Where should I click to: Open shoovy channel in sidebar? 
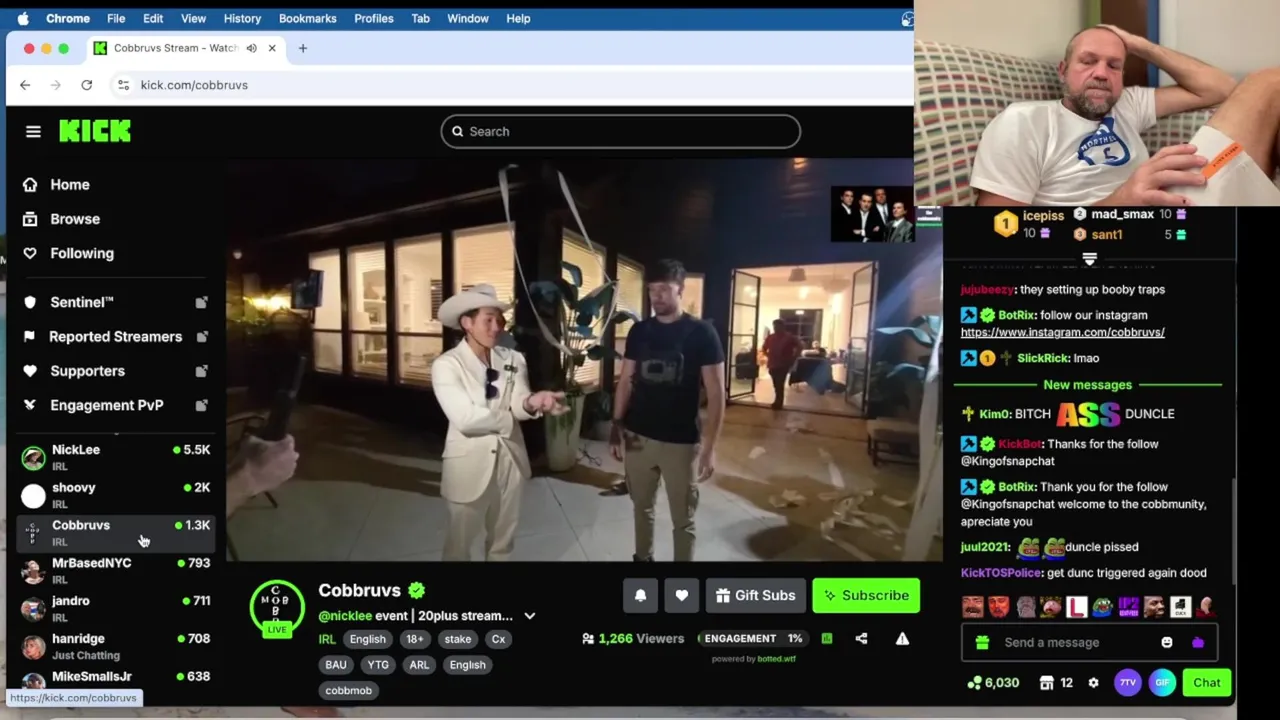115,495
